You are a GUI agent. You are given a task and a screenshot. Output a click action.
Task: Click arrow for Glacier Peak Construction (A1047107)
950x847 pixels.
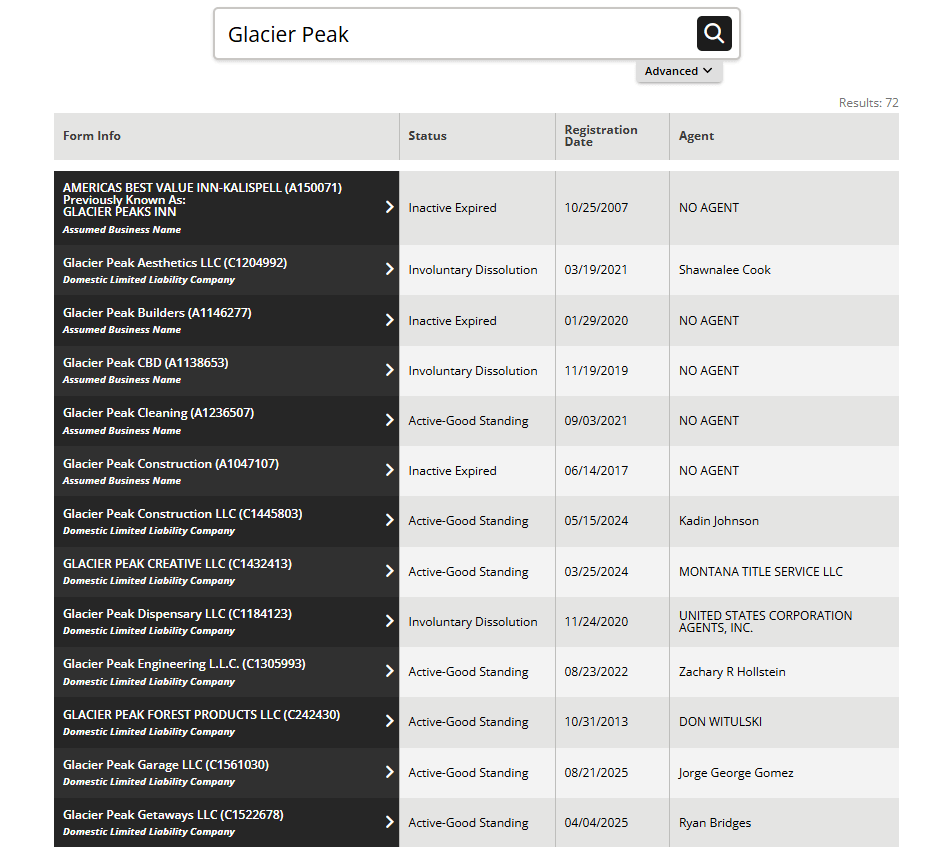(x=389, y=470)
